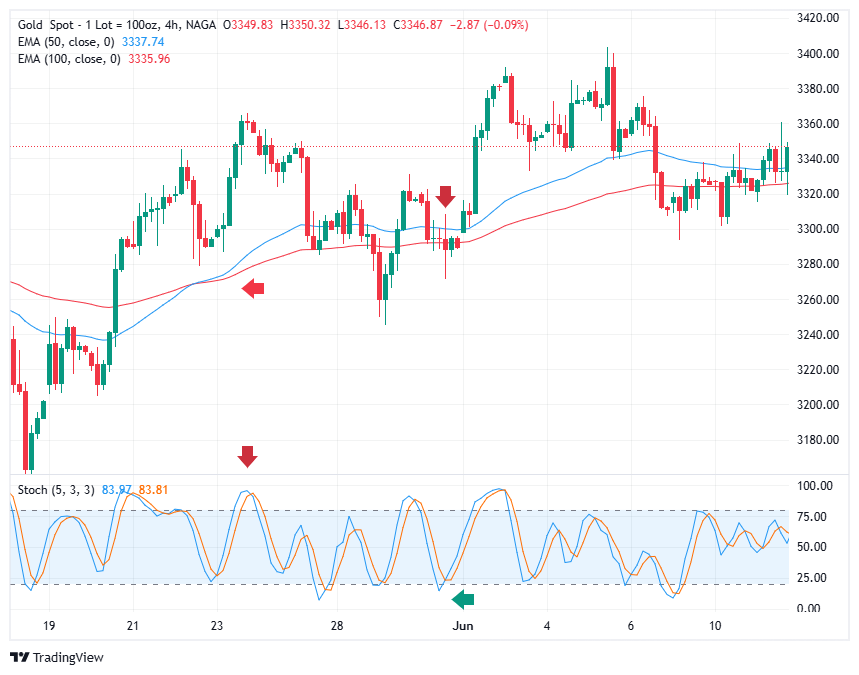The image size is (859, 675).
Task: Toggle the EMA (100, close, 0) indicator legend
Action: click(71, 60)
